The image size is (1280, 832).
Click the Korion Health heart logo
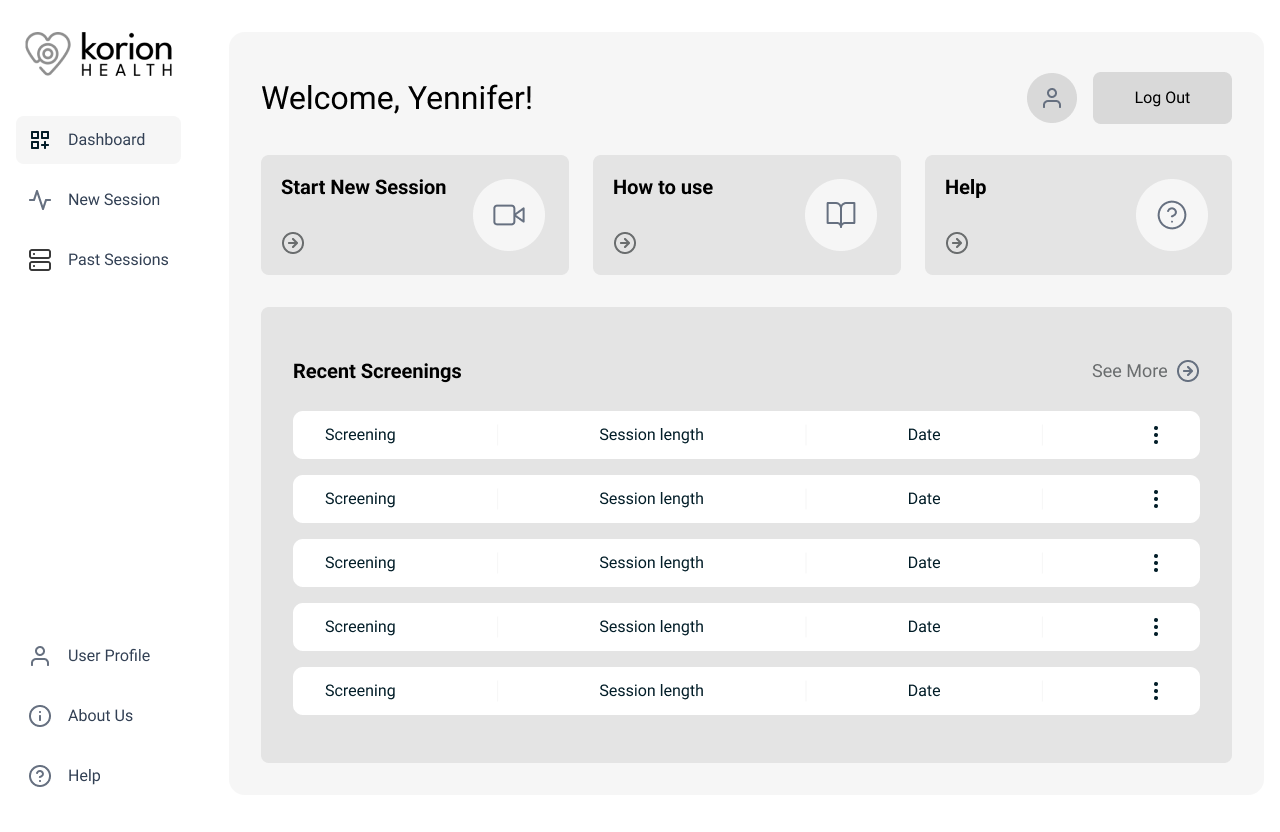[x=48, y=53]
